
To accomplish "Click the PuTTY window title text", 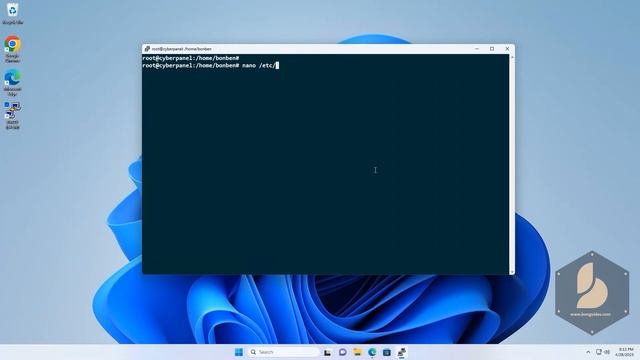I will (182, 49).
